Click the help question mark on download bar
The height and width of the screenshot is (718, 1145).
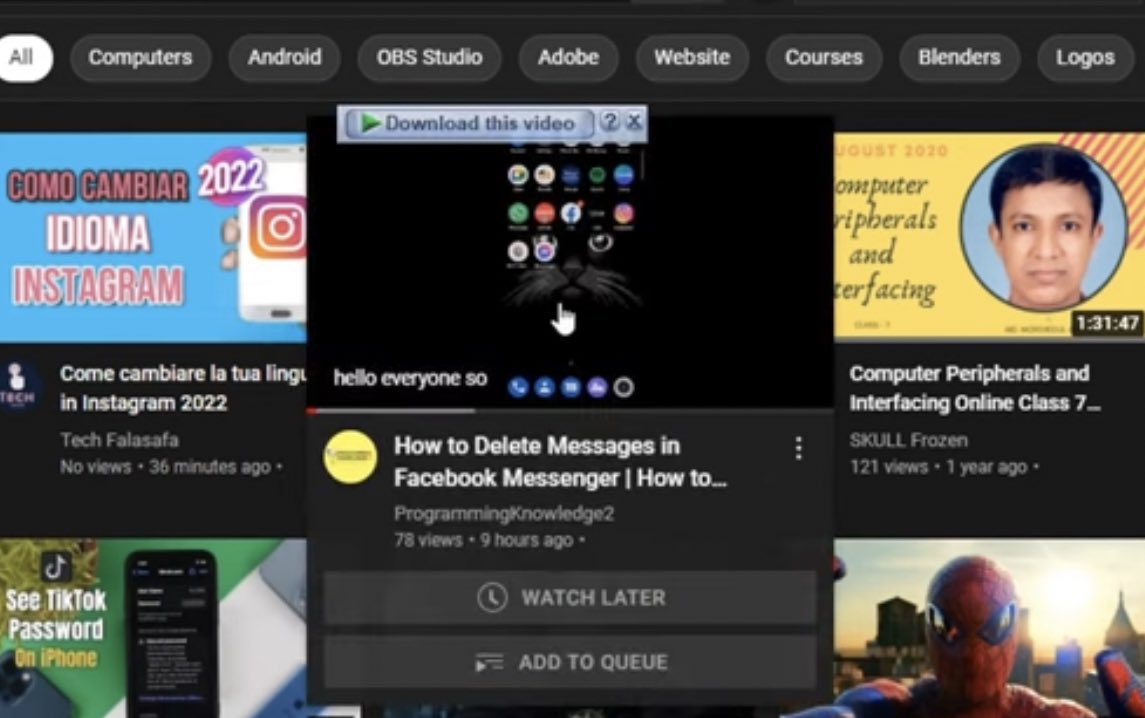point(610,121)
